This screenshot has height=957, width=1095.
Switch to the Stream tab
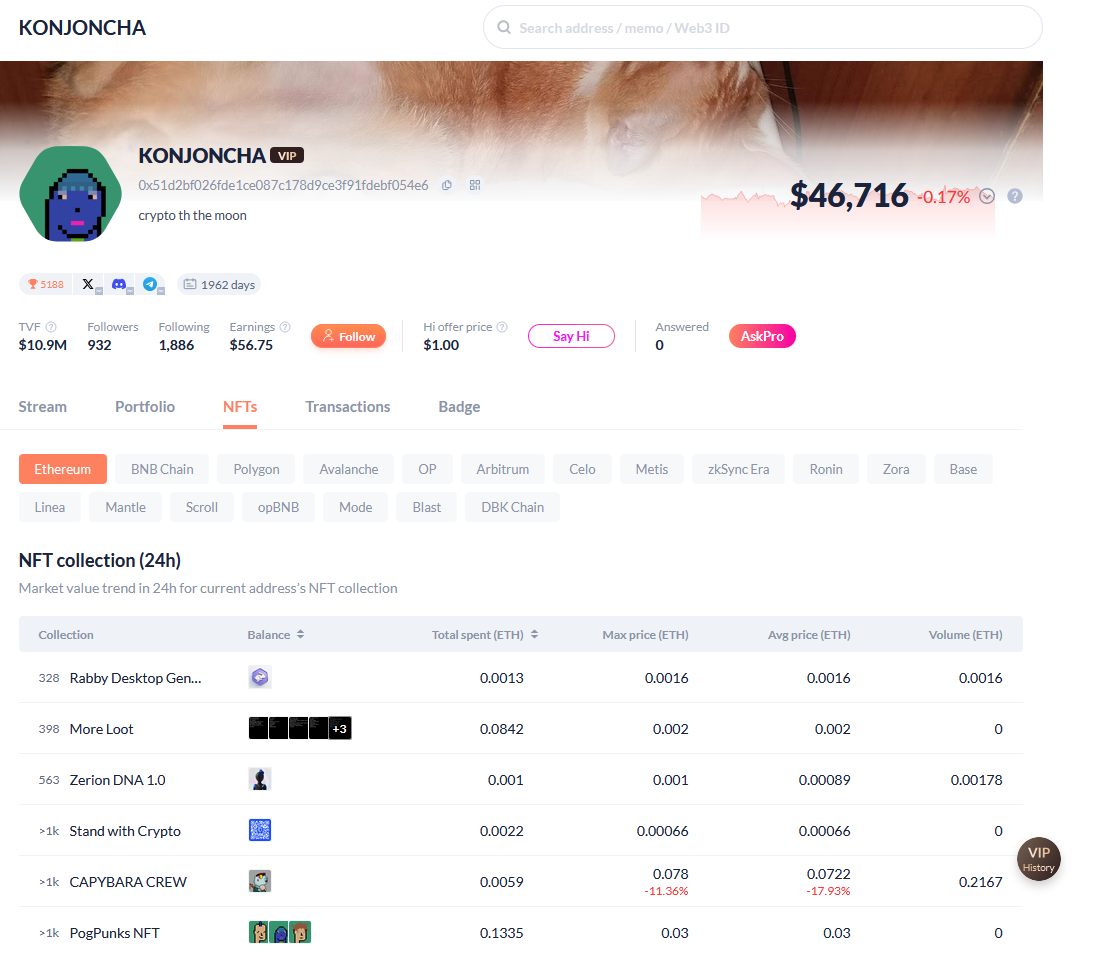pyautogui.click(x=43, y=407)
